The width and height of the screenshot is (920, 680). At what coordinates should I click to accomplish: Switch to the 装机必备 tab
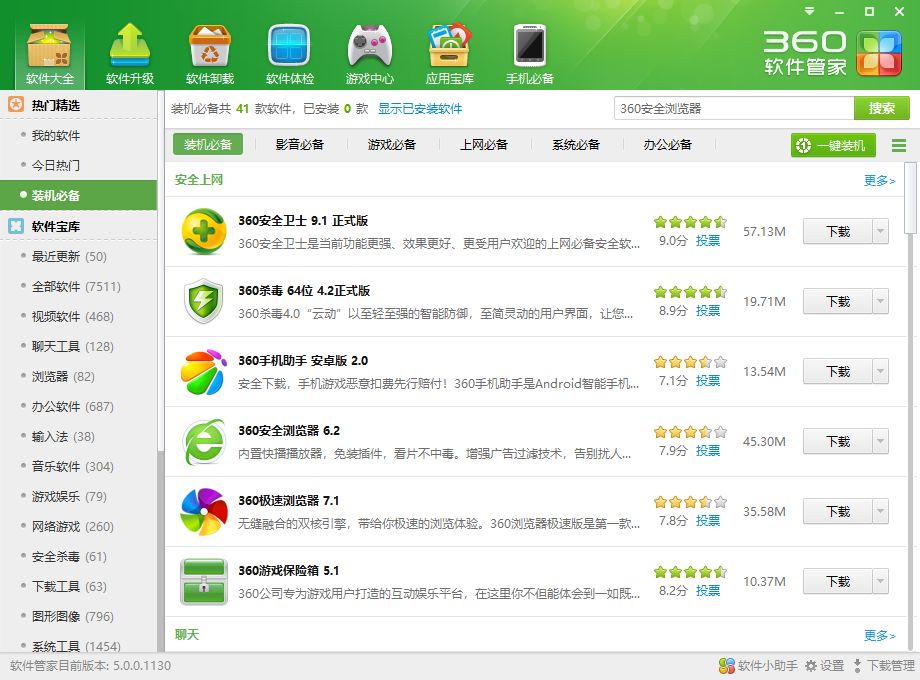(208, 144)
